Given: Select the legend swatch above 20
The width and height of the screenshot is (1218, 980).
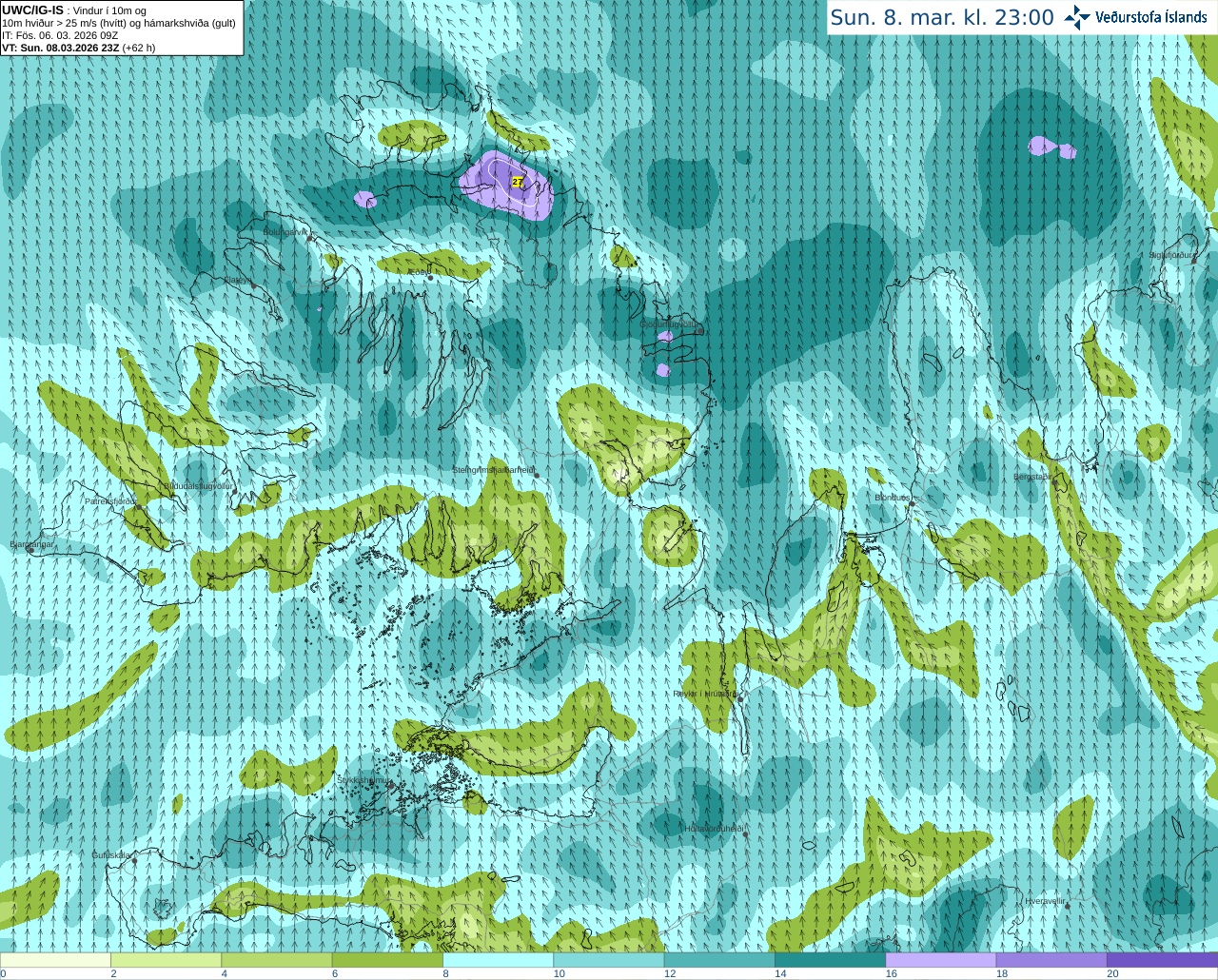Looking at the screenshot, I should pos(1162,960).
